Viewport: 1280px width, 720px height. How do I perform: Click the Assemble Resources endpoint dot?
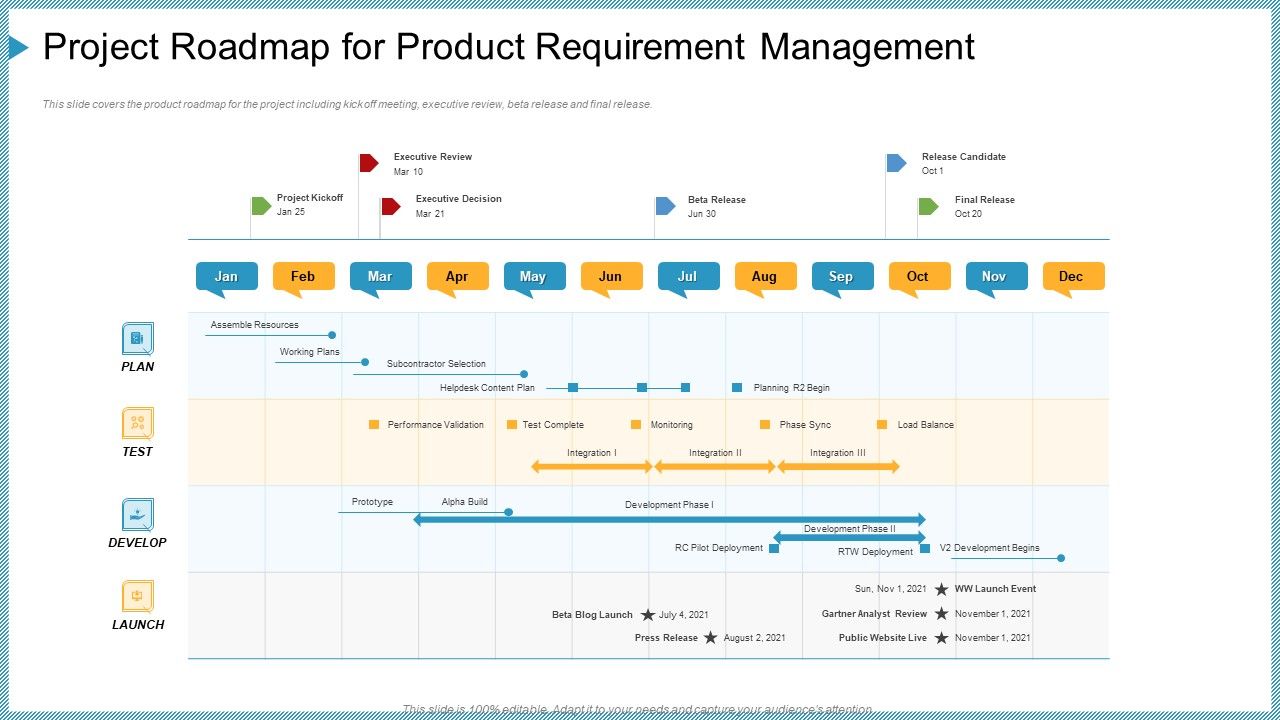tap(332, 335)
